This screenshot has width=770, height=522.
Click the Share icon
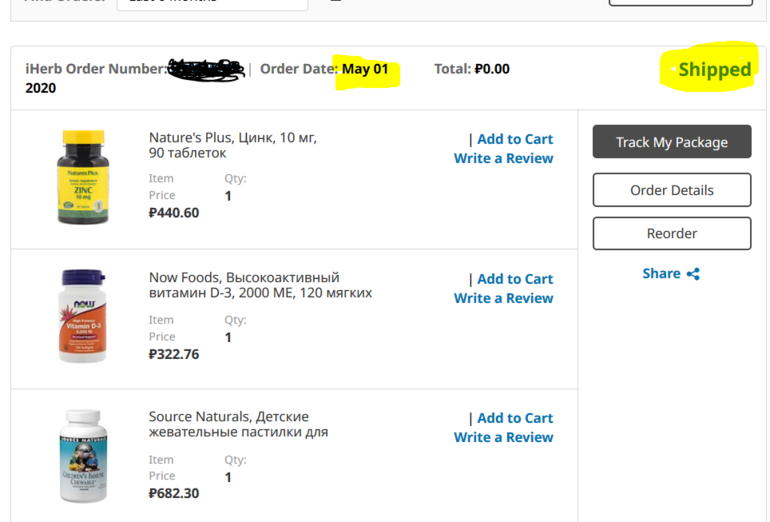(x=694, y=274)
